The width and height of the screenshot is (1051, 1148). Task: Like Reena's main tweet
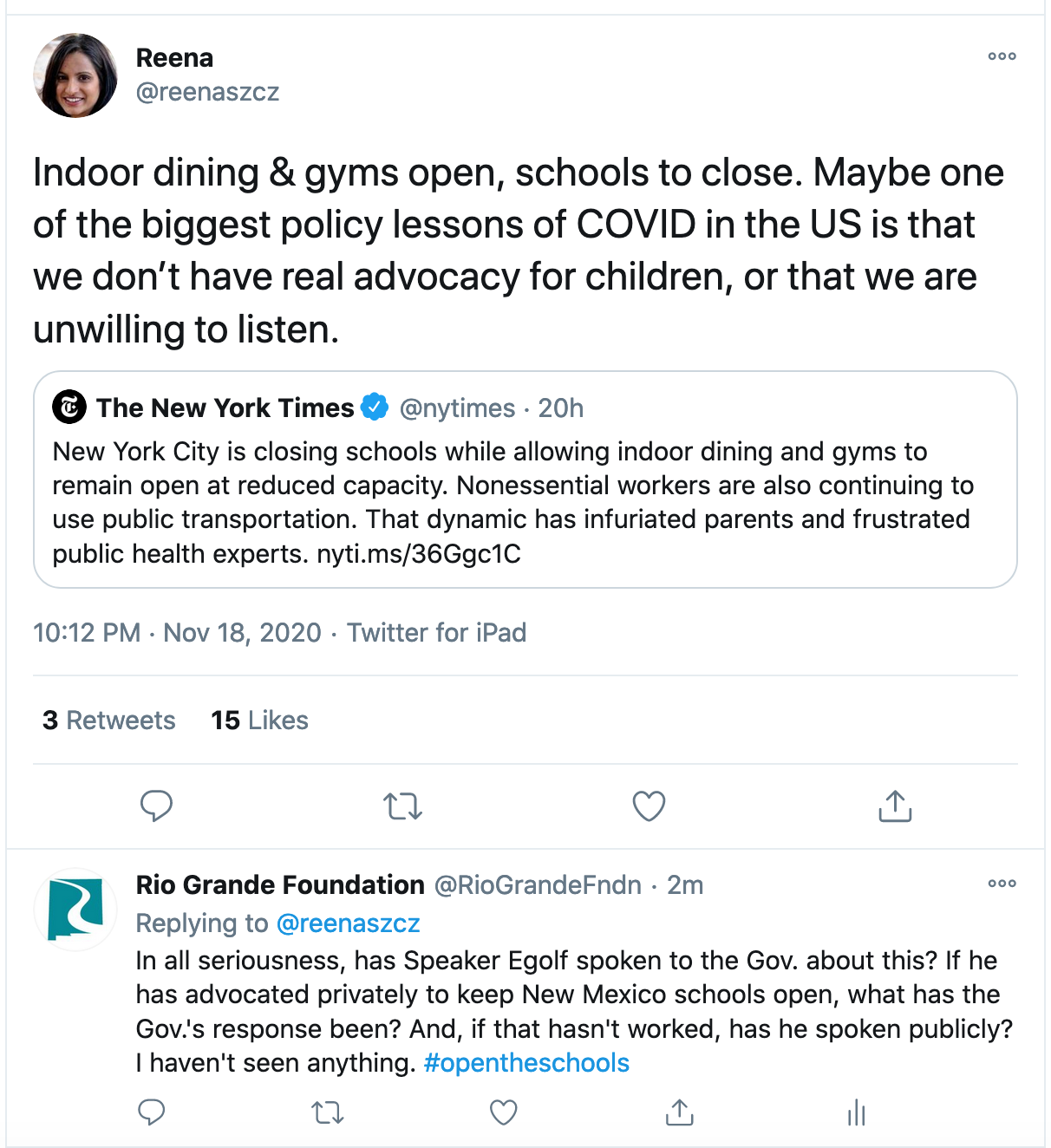pos(649,806)
